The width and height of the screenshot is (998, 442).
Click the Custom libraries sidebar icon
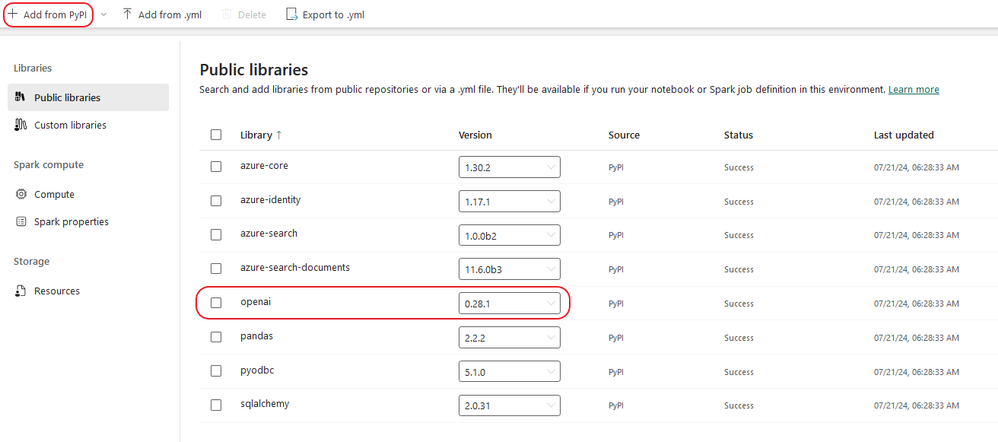tap(21, 125)
